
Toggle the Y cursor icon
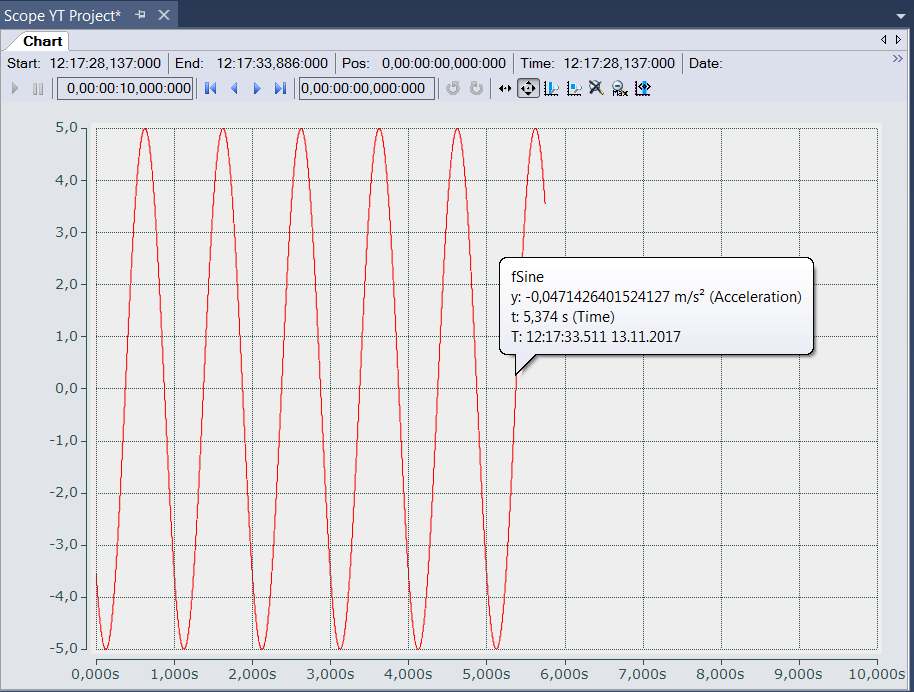click(574, 89)
